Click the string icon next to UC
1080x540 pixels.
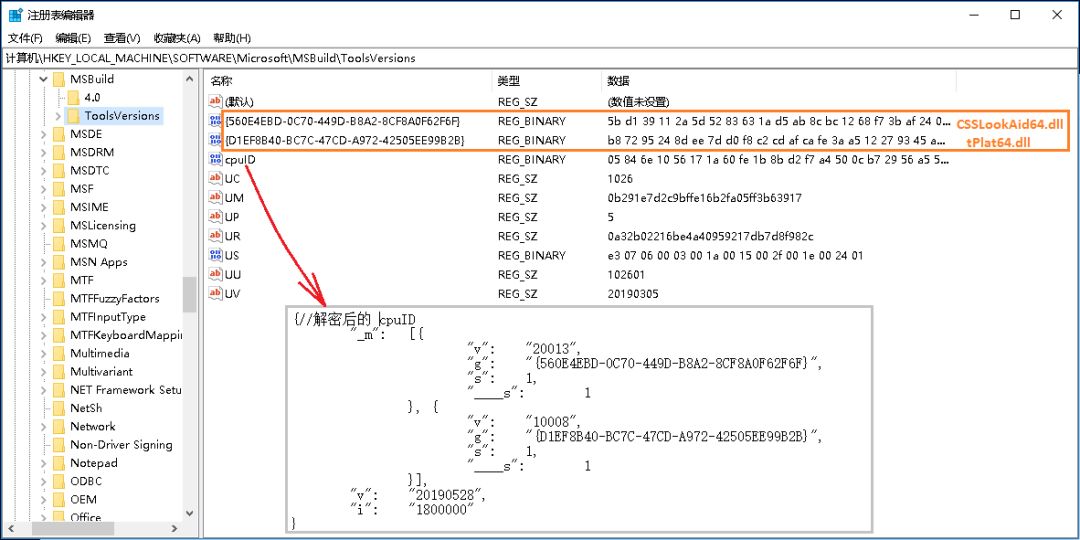[215, 178]
